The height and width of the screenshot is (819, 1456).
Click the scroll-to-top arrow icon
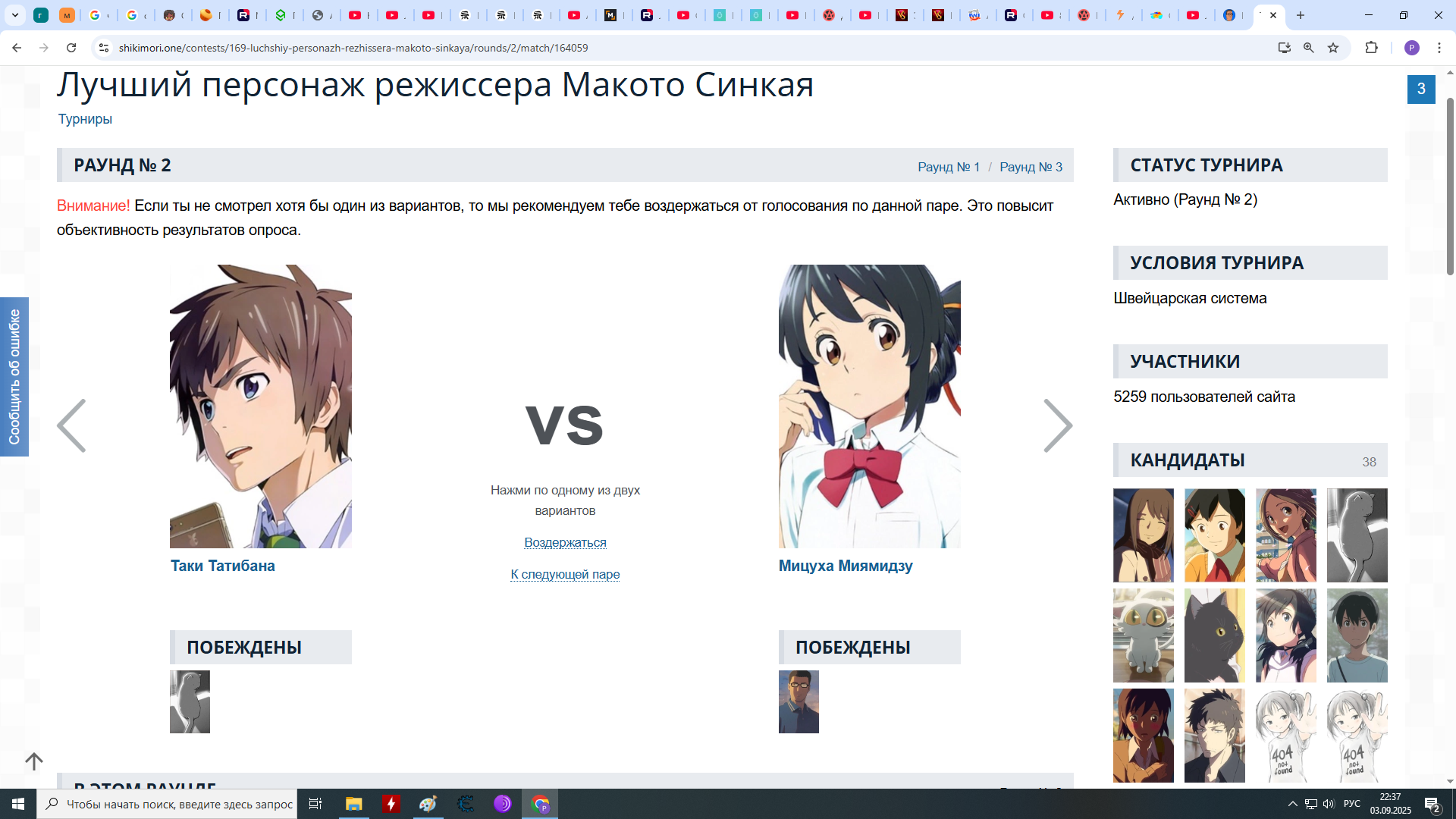click(x=34, y=761)
